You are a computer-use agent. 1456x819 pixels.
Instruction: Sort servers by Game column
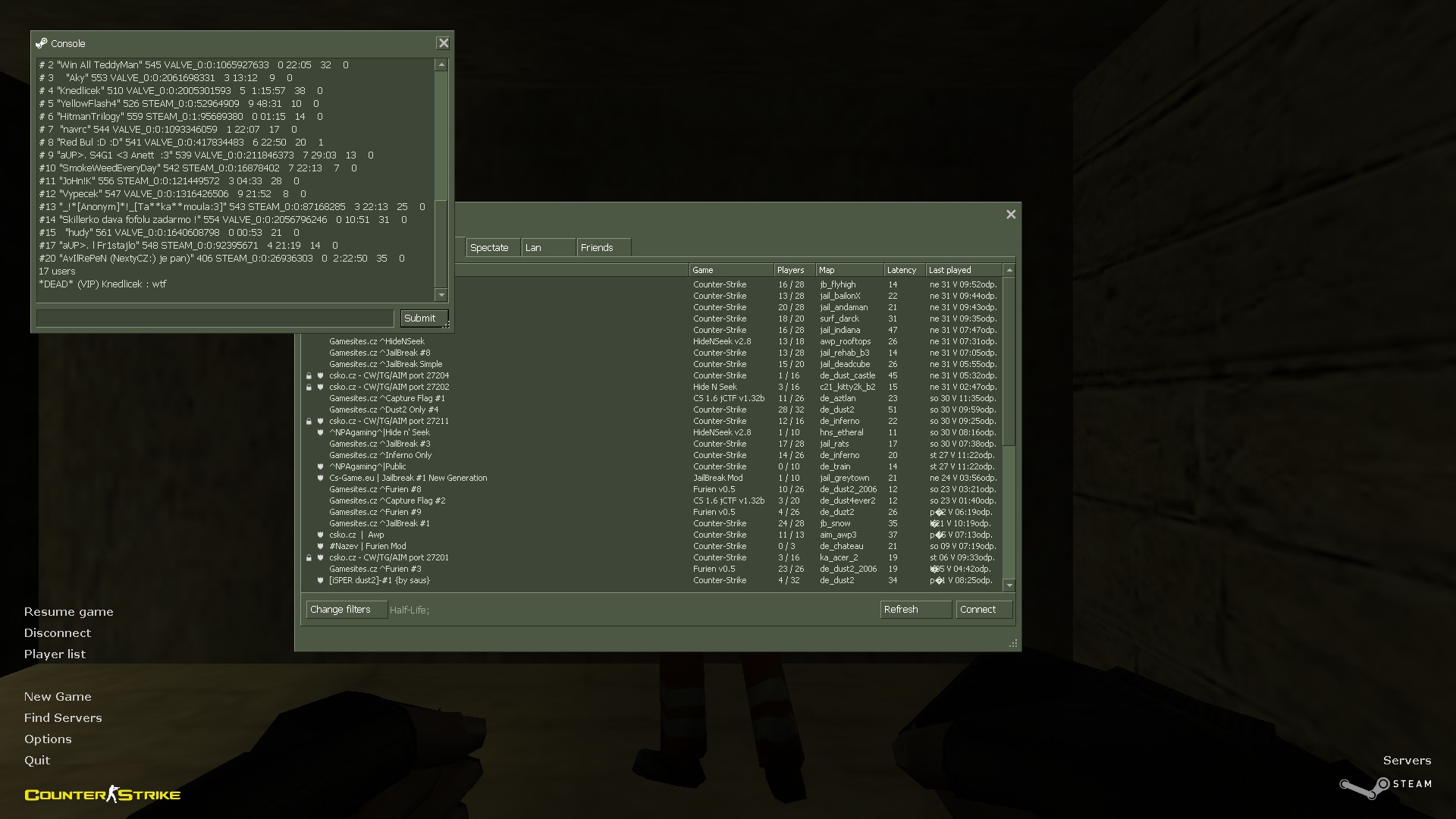[x=731, y=270]
